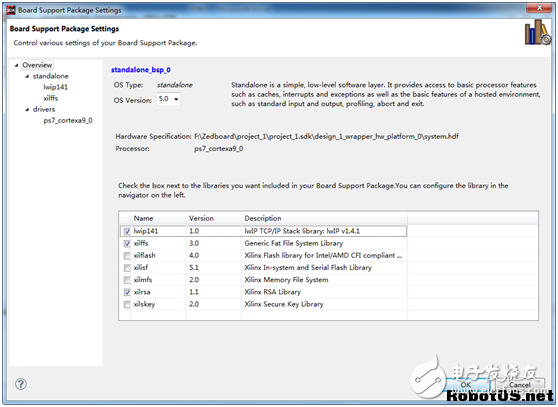The width and height of the screenshot is (558, 407).
Task: Uncheck the lwip141 library checkbox
Action: click(x=127, y=231)
